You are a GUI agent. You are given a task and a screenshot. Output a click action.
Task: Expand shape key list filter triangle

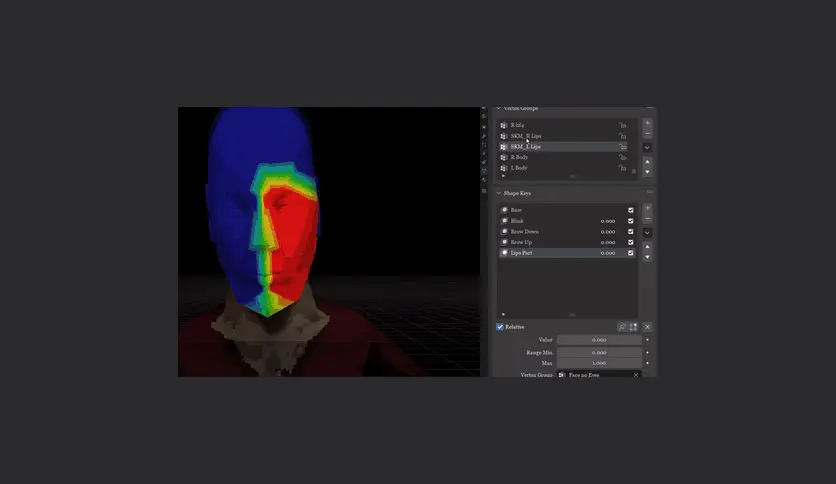(x=503, y=314)
